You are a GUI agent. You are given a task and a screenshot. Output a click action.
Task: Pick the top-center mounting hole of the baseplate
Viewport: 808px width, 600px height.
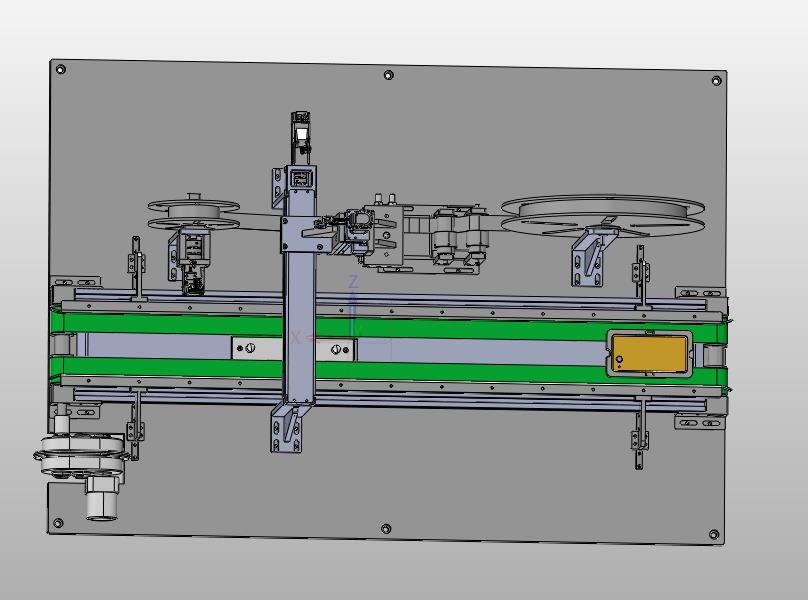point(389,75)
